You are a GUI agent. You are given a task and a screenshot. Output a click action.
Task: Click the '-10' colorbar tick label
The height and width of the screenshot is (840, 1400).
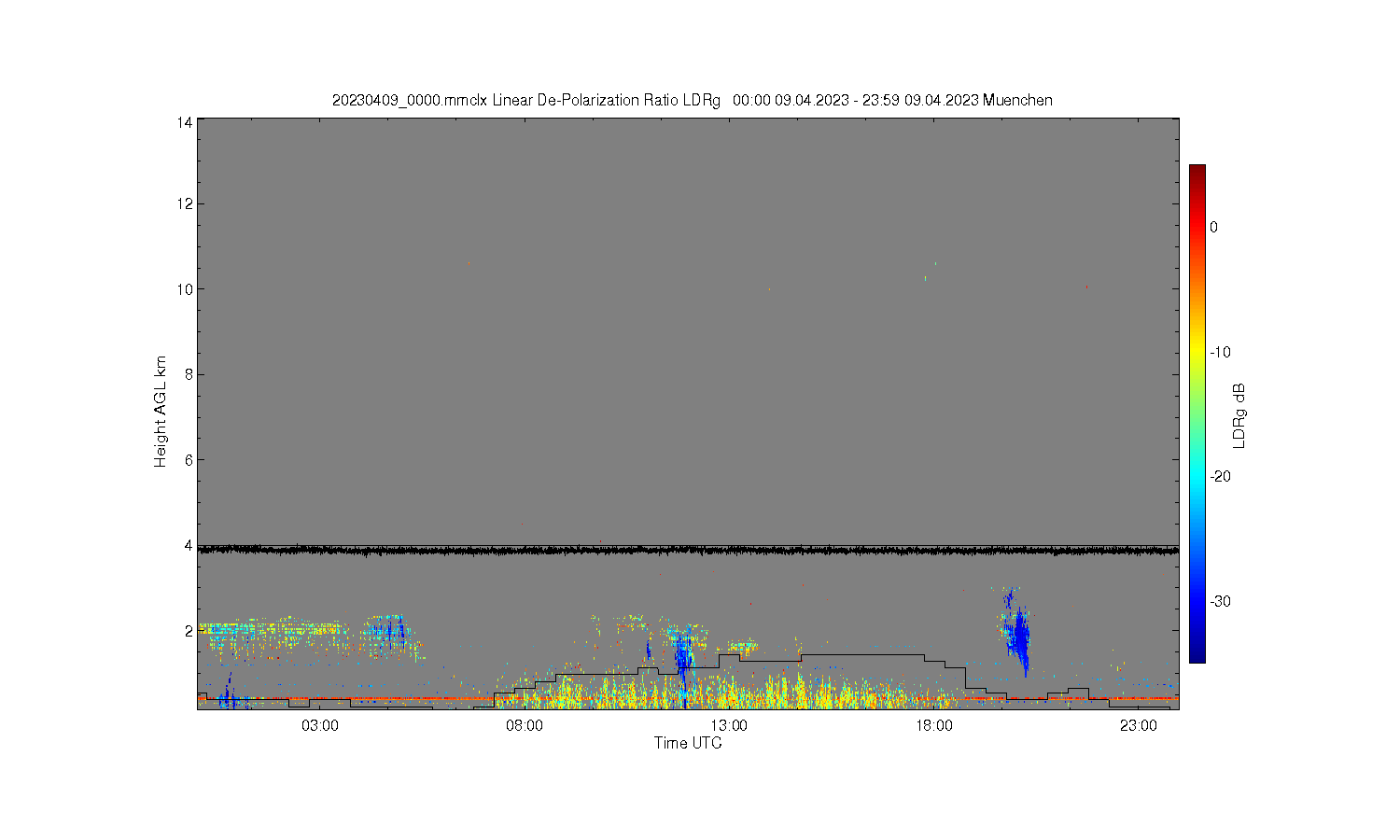(x=1220, y=352)
